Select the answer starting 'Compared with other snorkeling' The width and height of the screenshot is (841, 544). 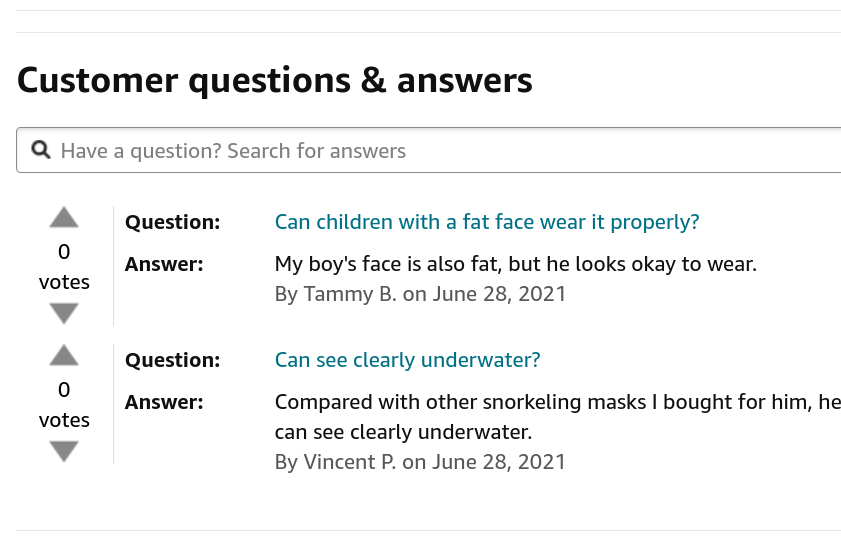(556, 403)
